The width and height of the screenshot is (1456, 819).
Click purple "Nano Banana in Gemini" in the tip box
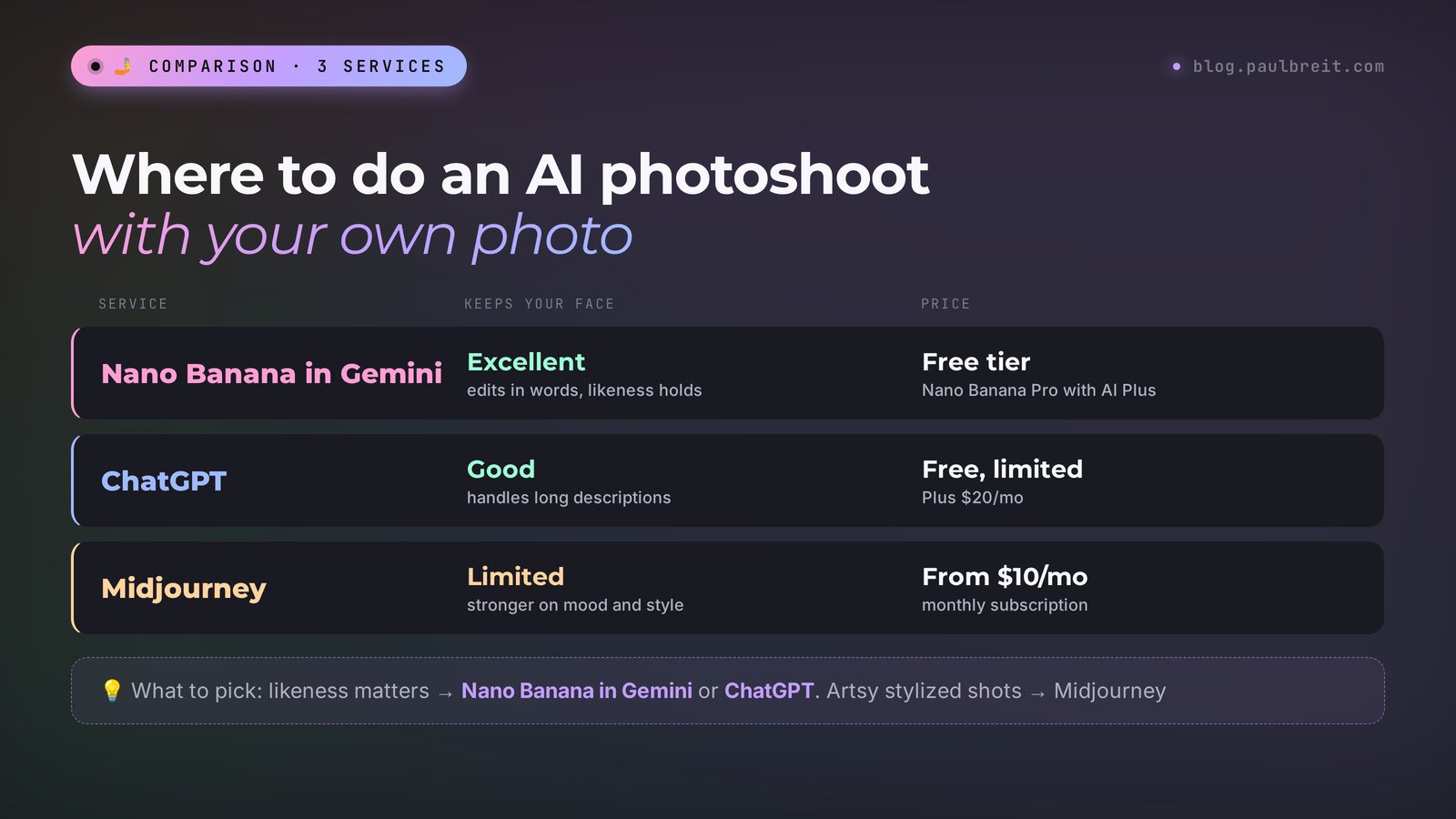(x=577, y=691)
